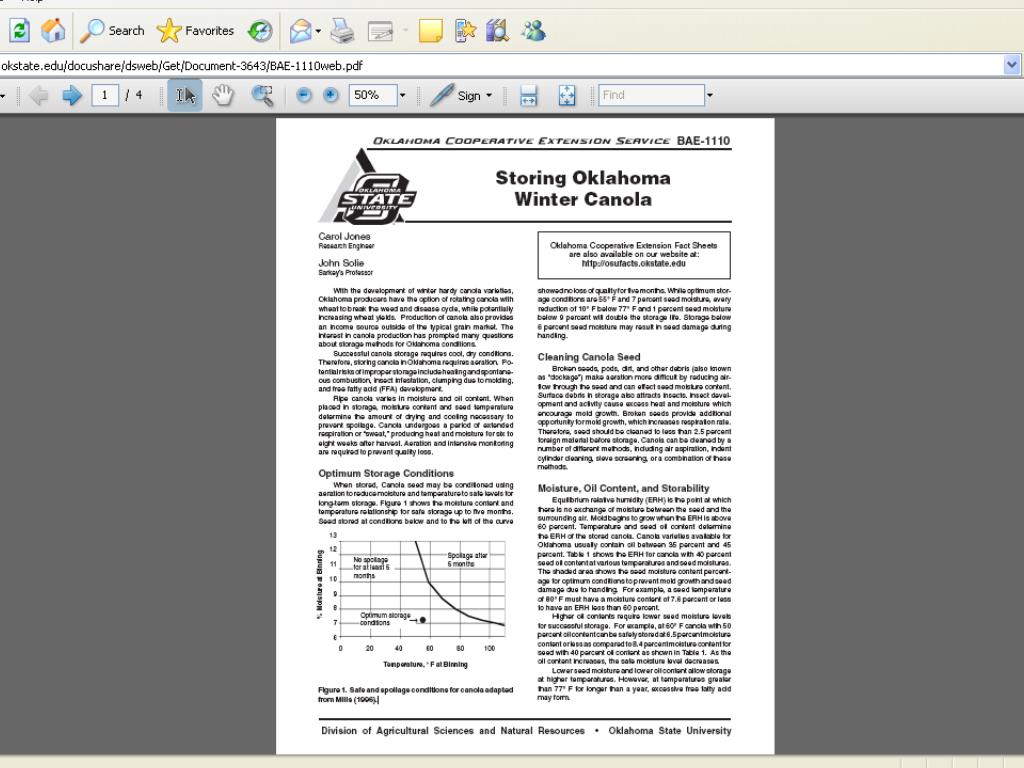Click inside the Find text box

coord(652,95)
